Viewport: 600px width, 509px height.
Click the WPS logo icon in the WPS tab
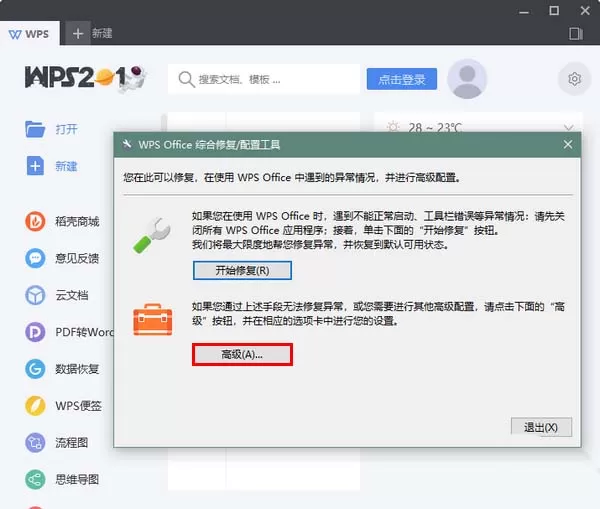click(15, 34)
